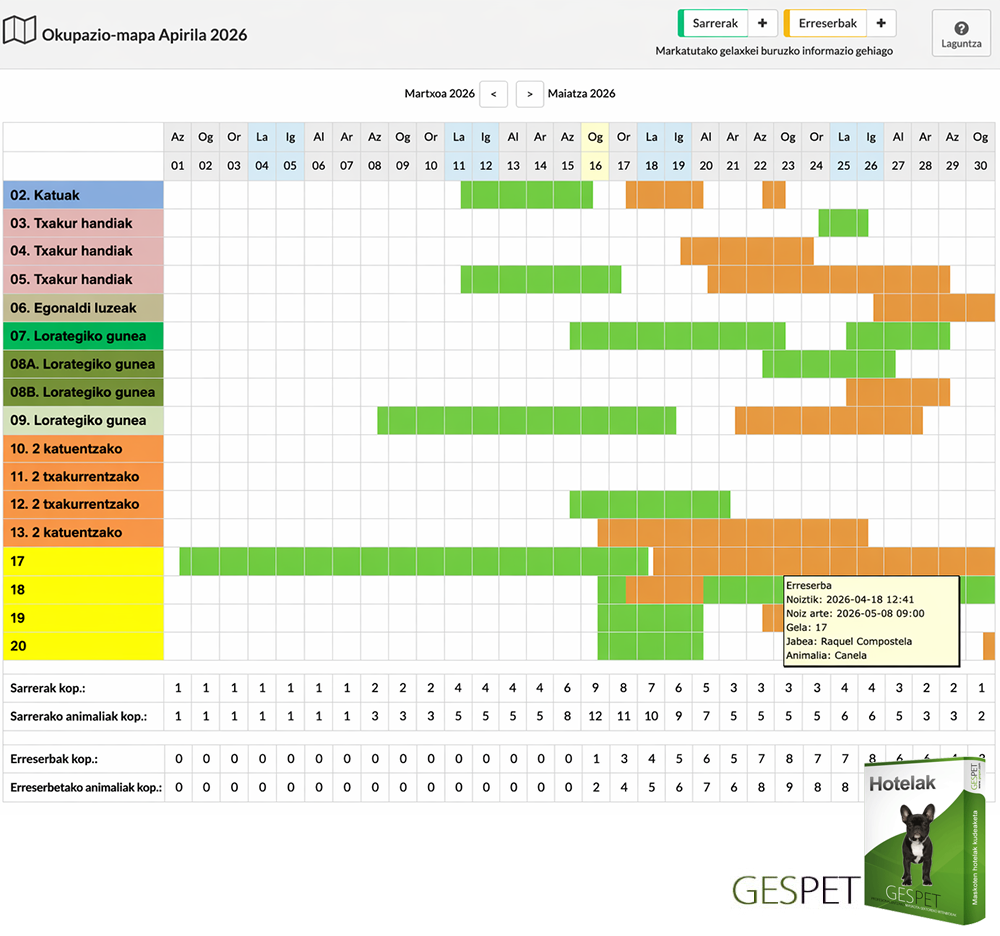Select room 07. Lorategiko gunea
This screenshot has width=1000, height=936.
(x=84, y=336)
